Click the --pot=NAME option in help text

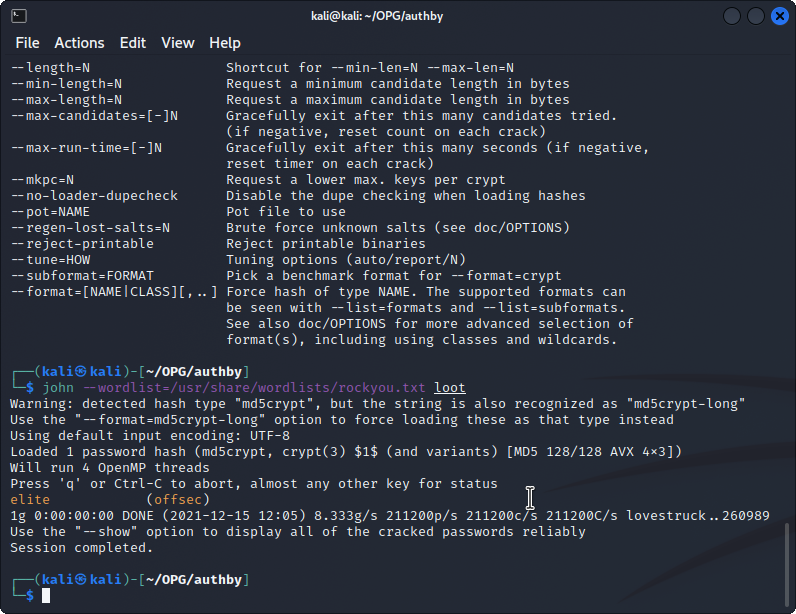pos(50,212)
